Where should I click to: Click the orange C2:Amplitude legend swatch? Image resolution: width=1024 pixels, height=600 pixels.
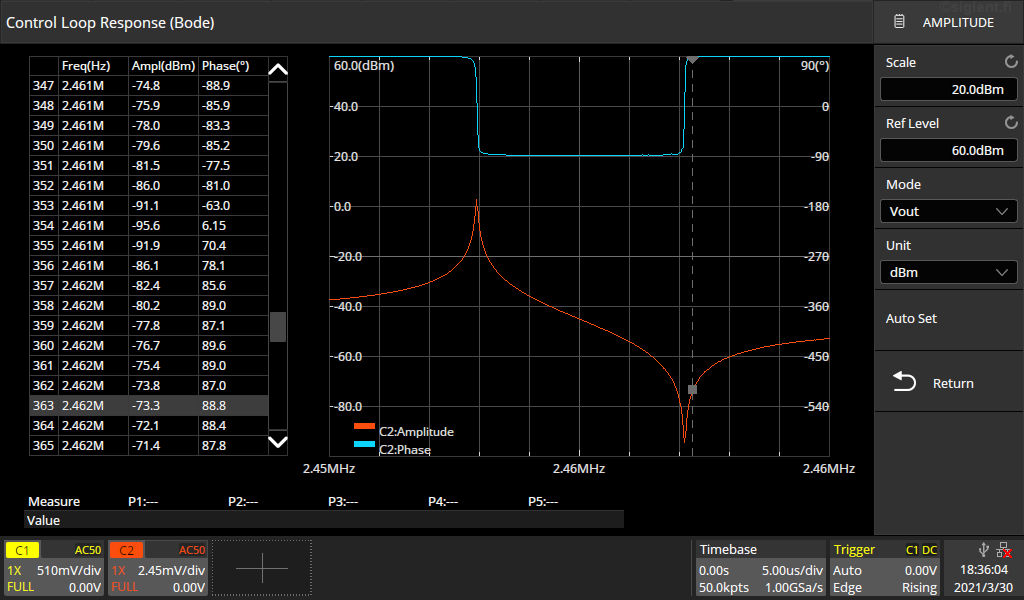click(364, 426)
